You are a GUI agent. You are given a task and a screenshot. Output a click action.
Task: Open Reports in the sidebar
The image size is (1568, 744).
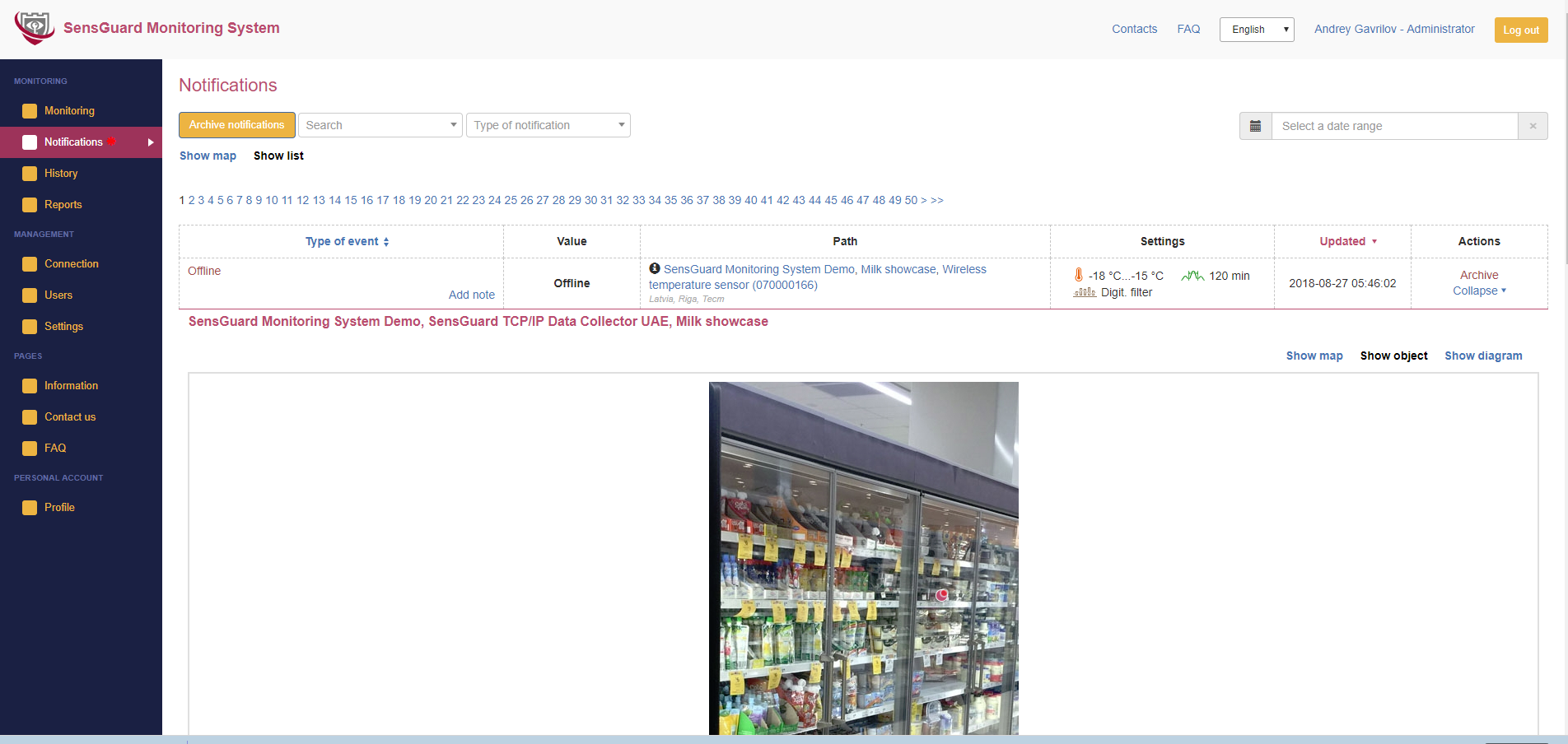(63, 205)
